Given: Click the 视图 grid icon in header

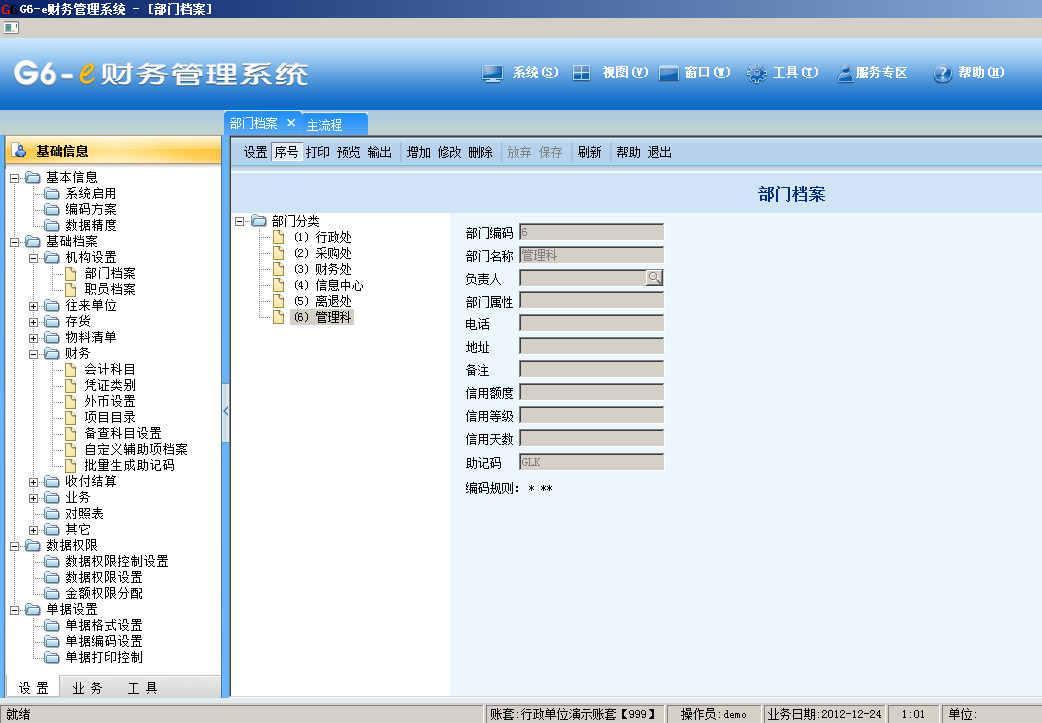Looking at the screenshot, I should [581, 73].
